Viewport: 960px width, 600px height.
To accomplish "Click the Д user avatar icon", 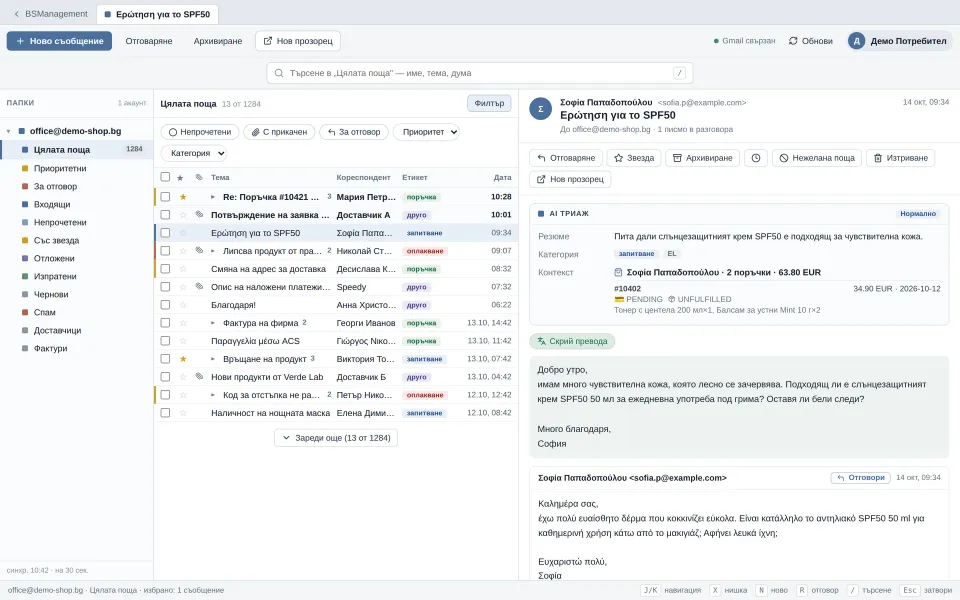I will (x=857, y=41).
